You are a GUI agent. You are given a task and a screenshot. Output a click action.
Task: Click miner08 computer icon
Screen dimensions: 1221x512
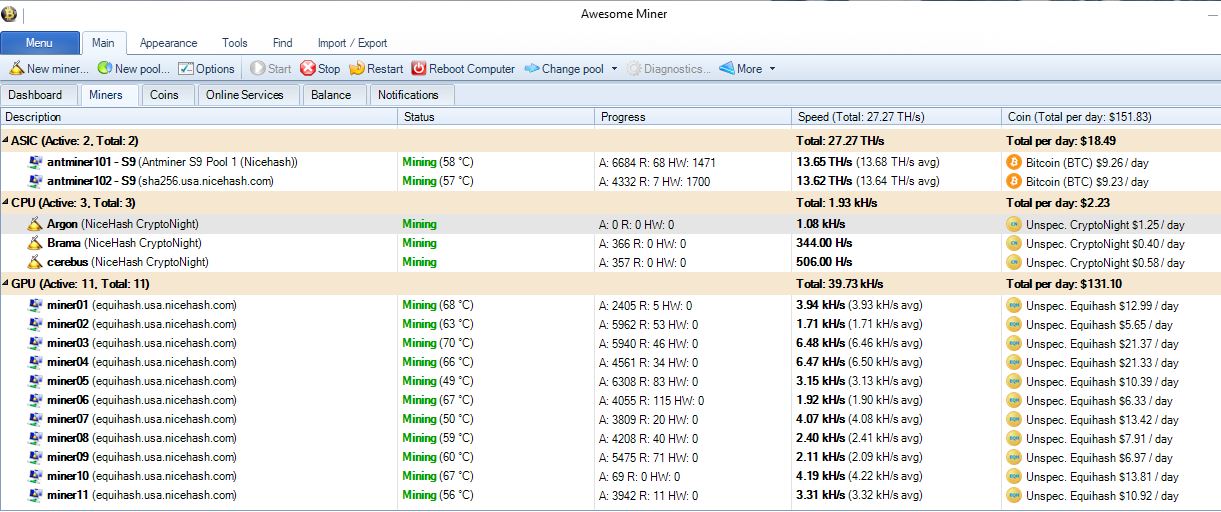[36, 438]
